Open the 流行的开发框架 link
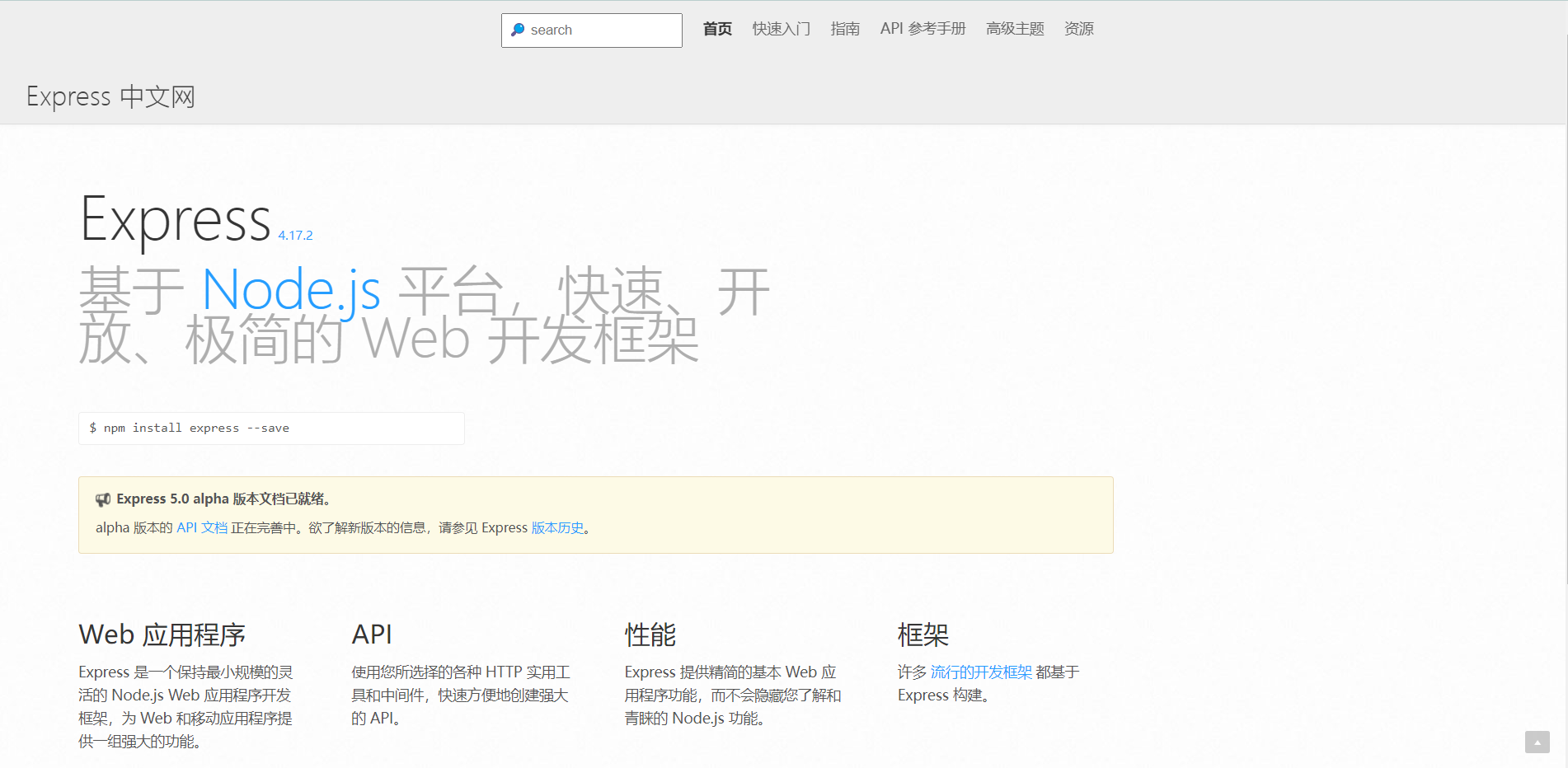The image size is (1568, 768). tap(981, 672)
